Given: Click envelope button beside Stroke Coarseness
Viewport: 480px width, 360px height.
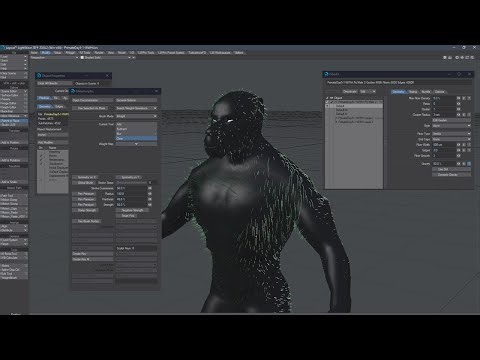Looking at the screenshot, I should pyautogui.click(x=150, y=188).
